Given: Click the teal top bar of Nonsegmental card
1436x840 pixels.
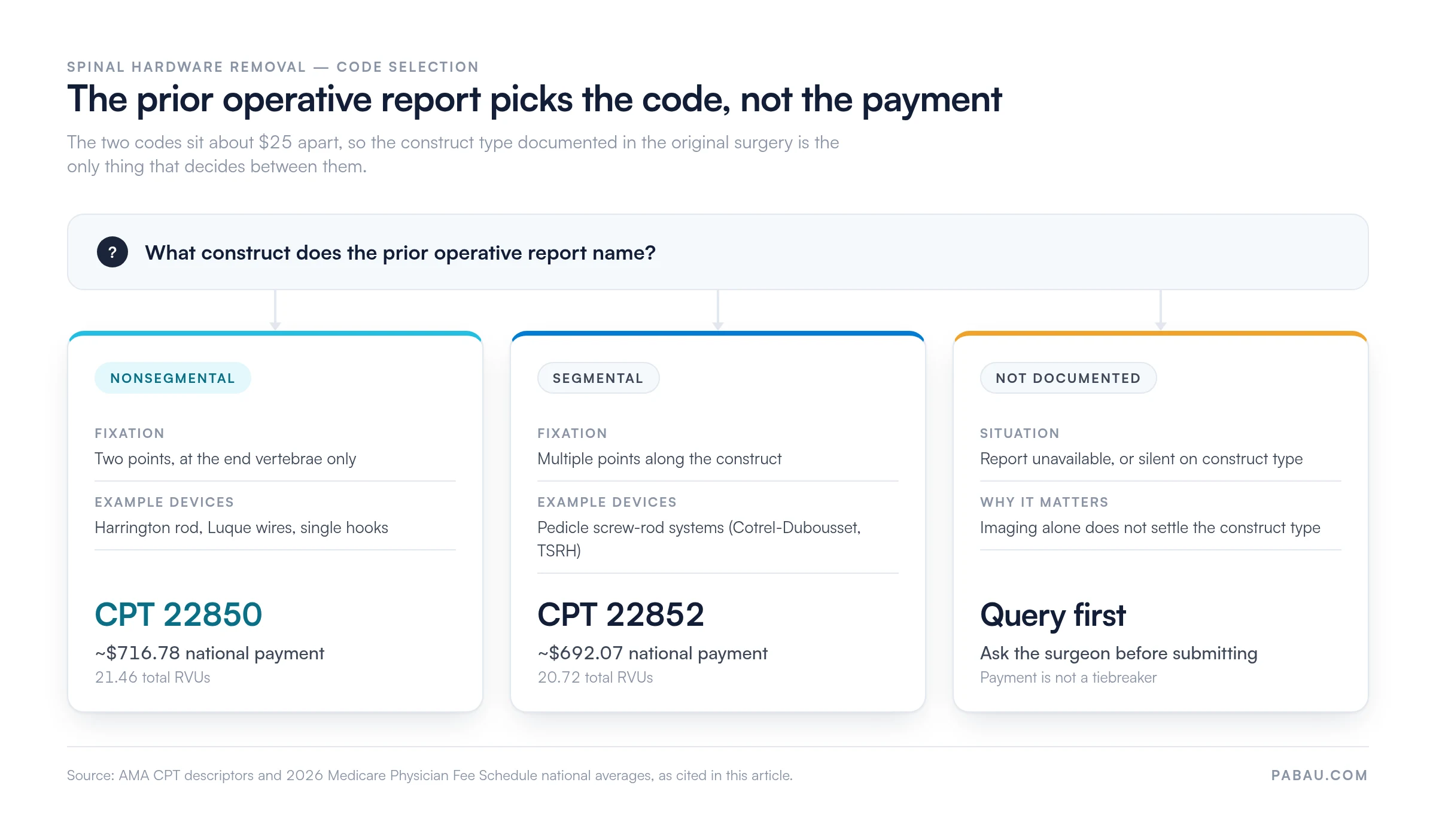Looking at the screenshot, I should [x=275, y=334].
